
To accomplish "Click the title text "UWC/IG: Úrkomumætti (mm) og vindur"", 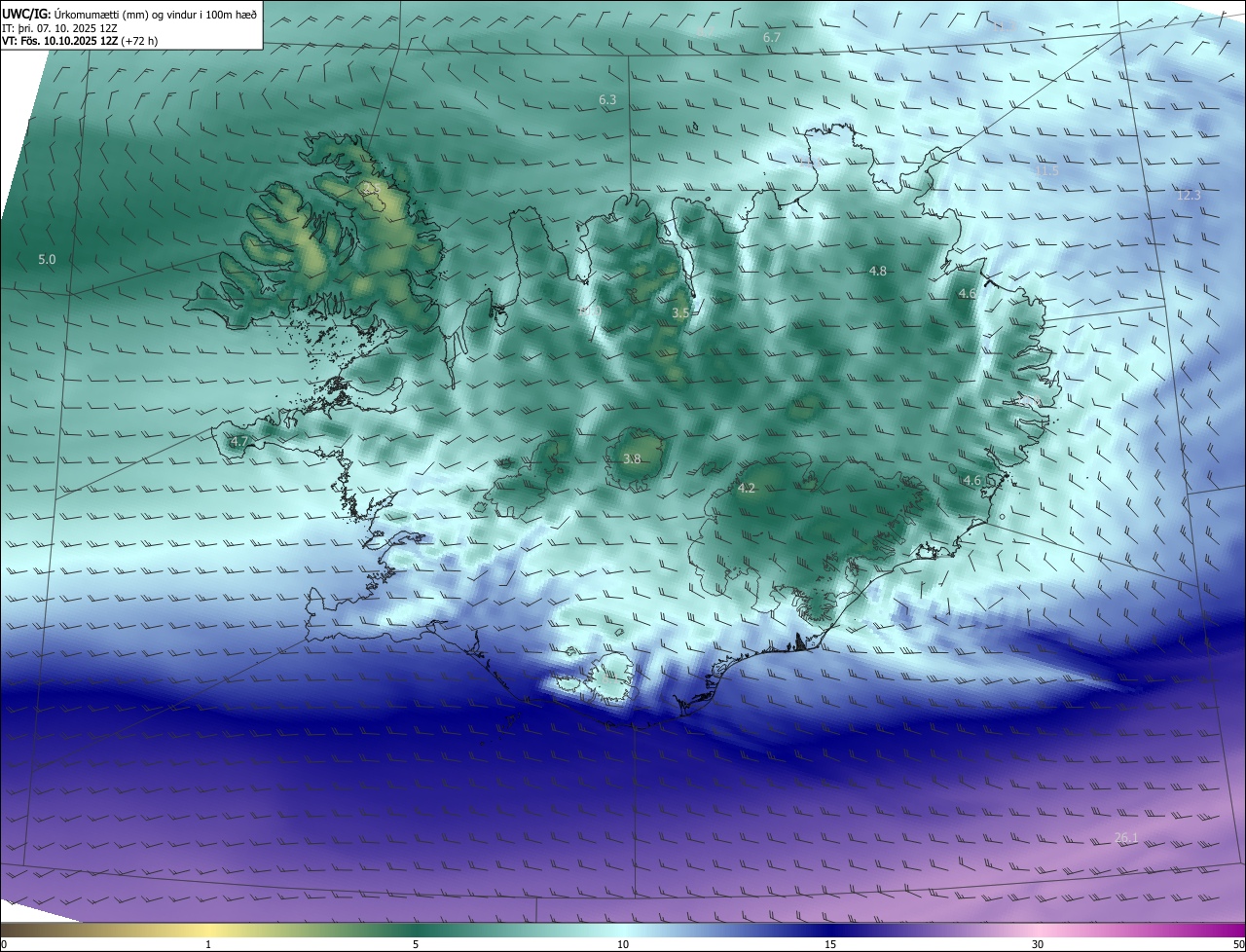I will (101, 14).
